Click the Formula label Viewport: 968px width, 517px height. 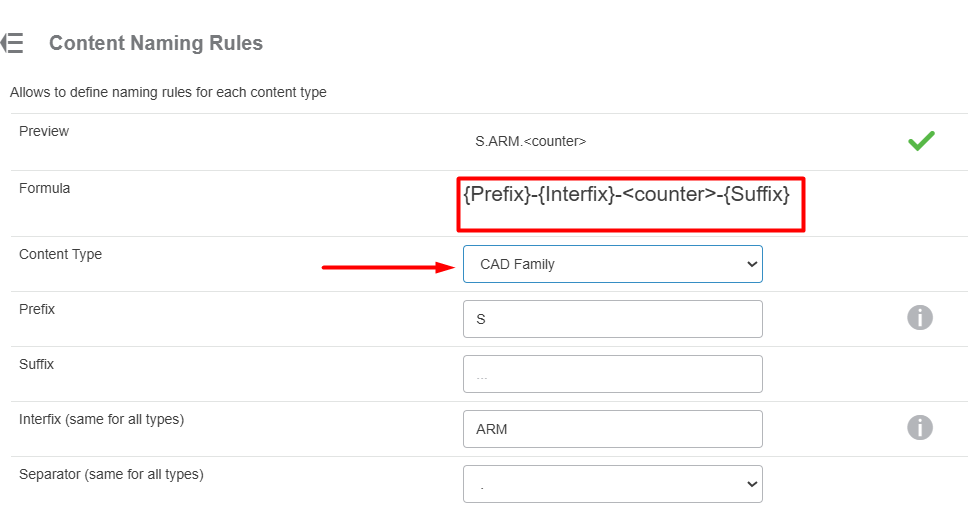point(44,188)
